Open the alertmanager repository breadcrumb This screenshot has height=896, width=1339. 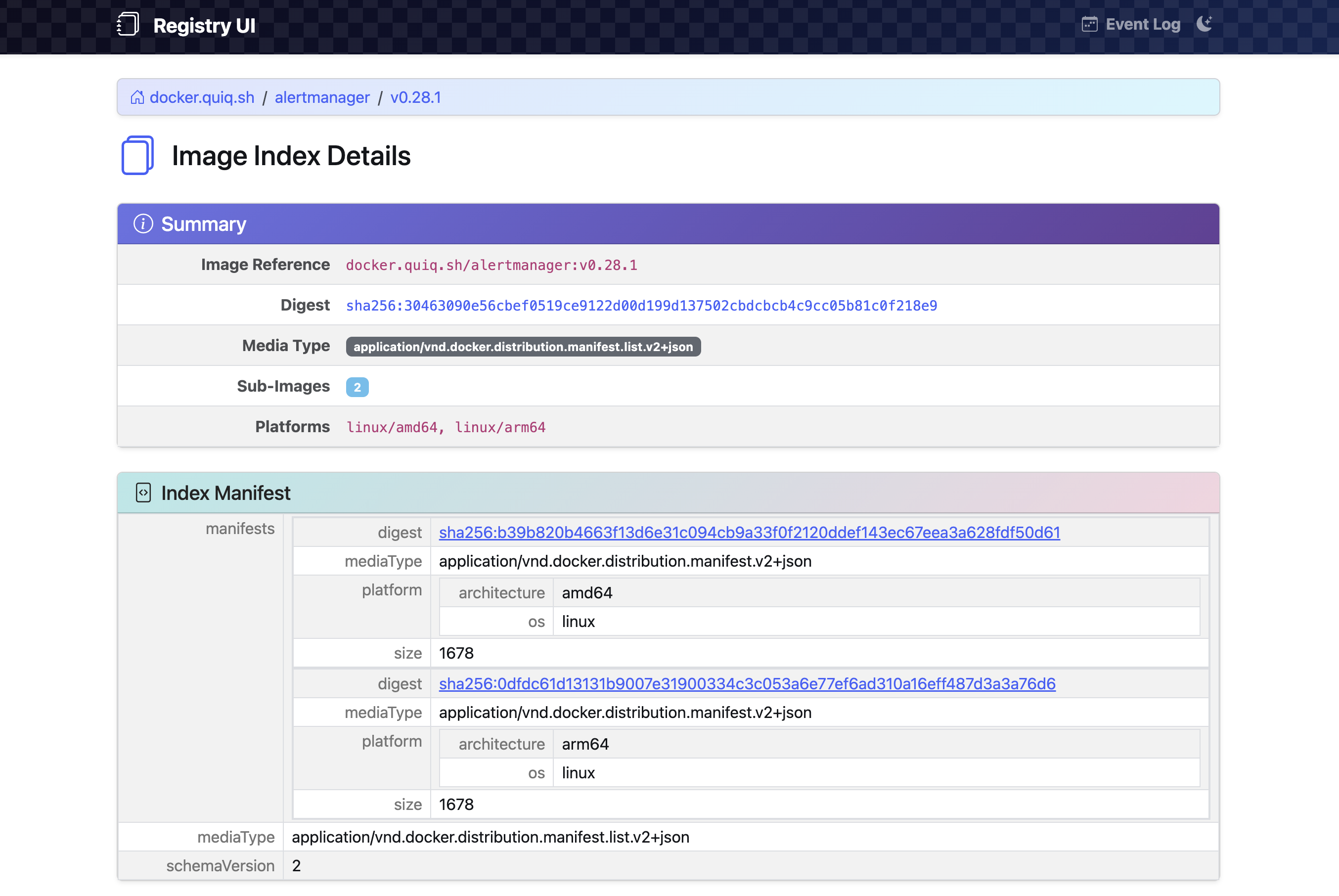click(322, 97)
